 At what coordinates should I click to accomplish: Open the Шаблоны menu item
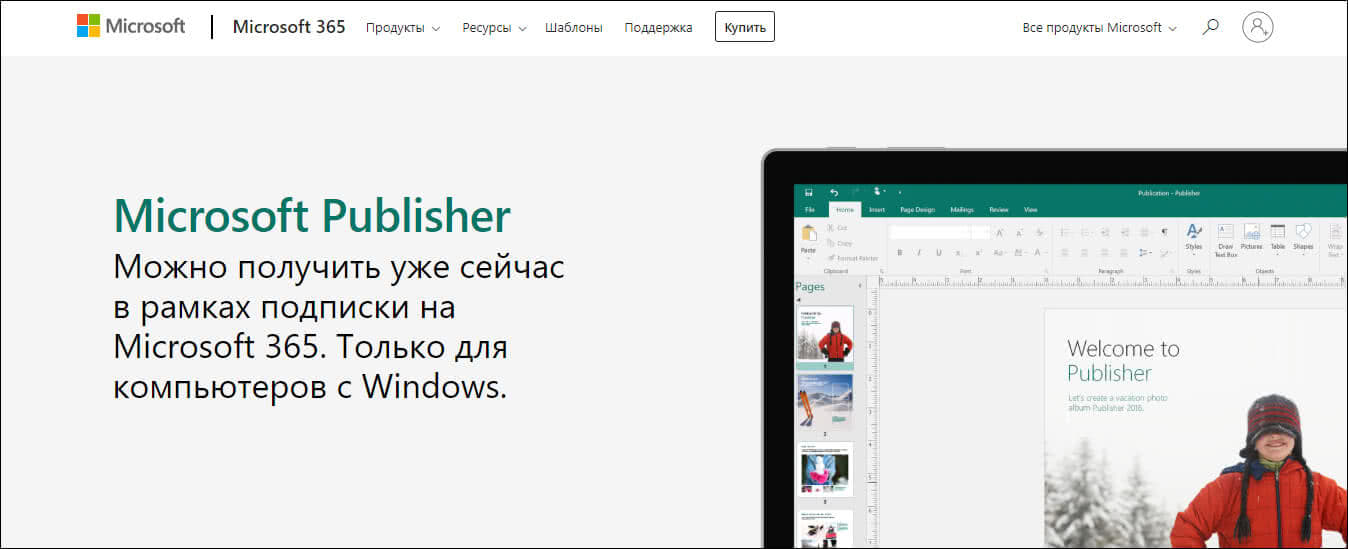tap(573, 28)
